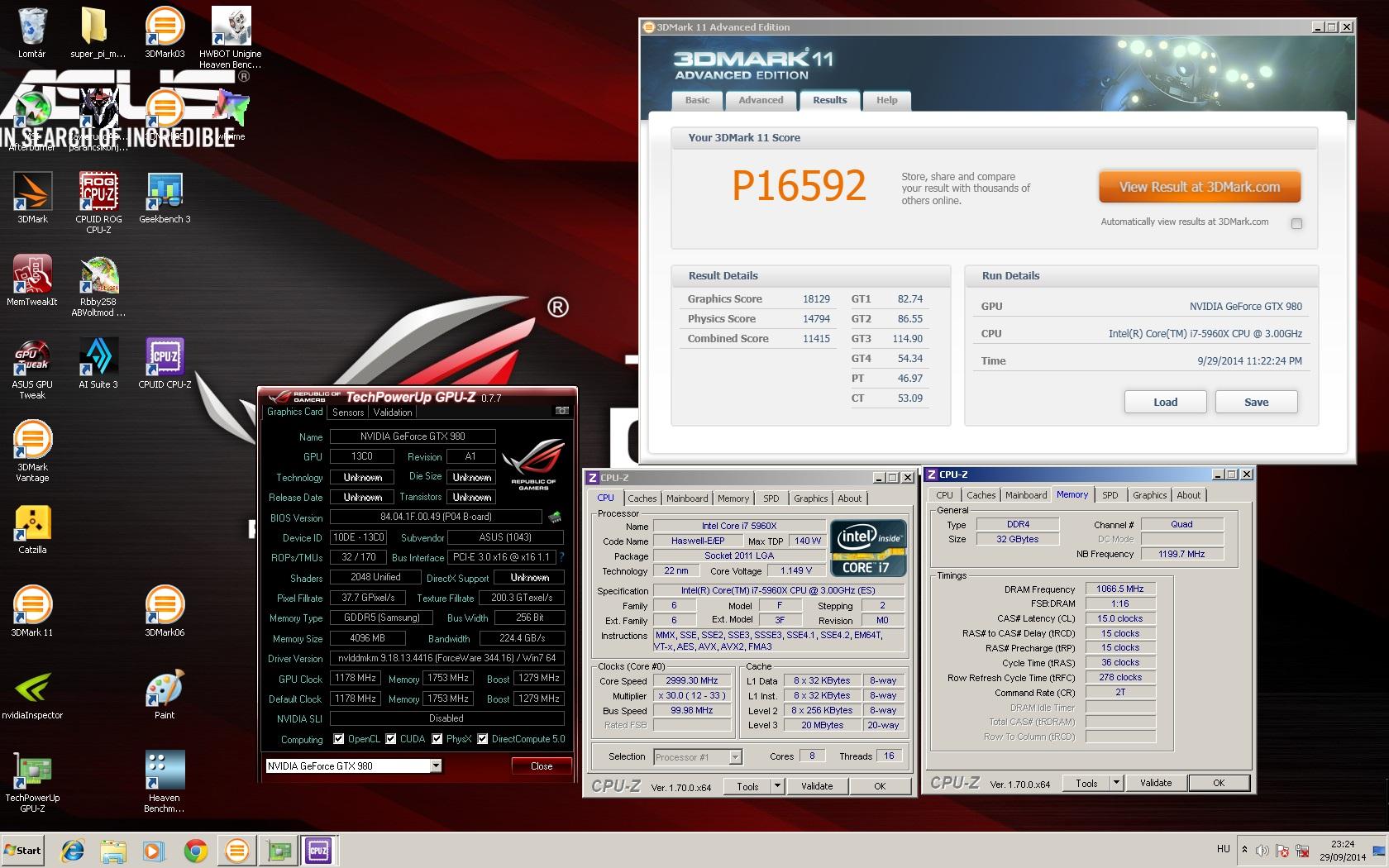Open Caches tab in CPU-Z CPU window
Screen dimensions: 1389x868
pos(642,498)
